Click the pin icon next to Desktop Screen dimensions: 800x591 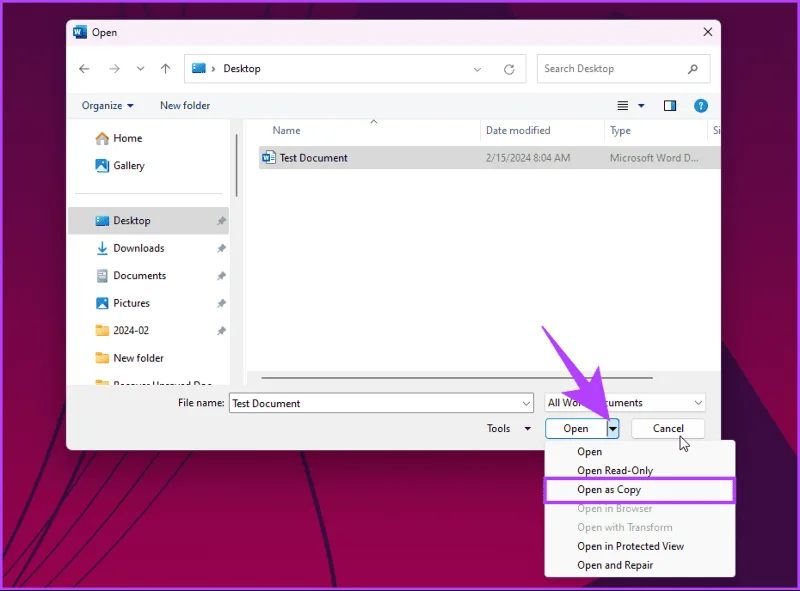tap(221, 221)
